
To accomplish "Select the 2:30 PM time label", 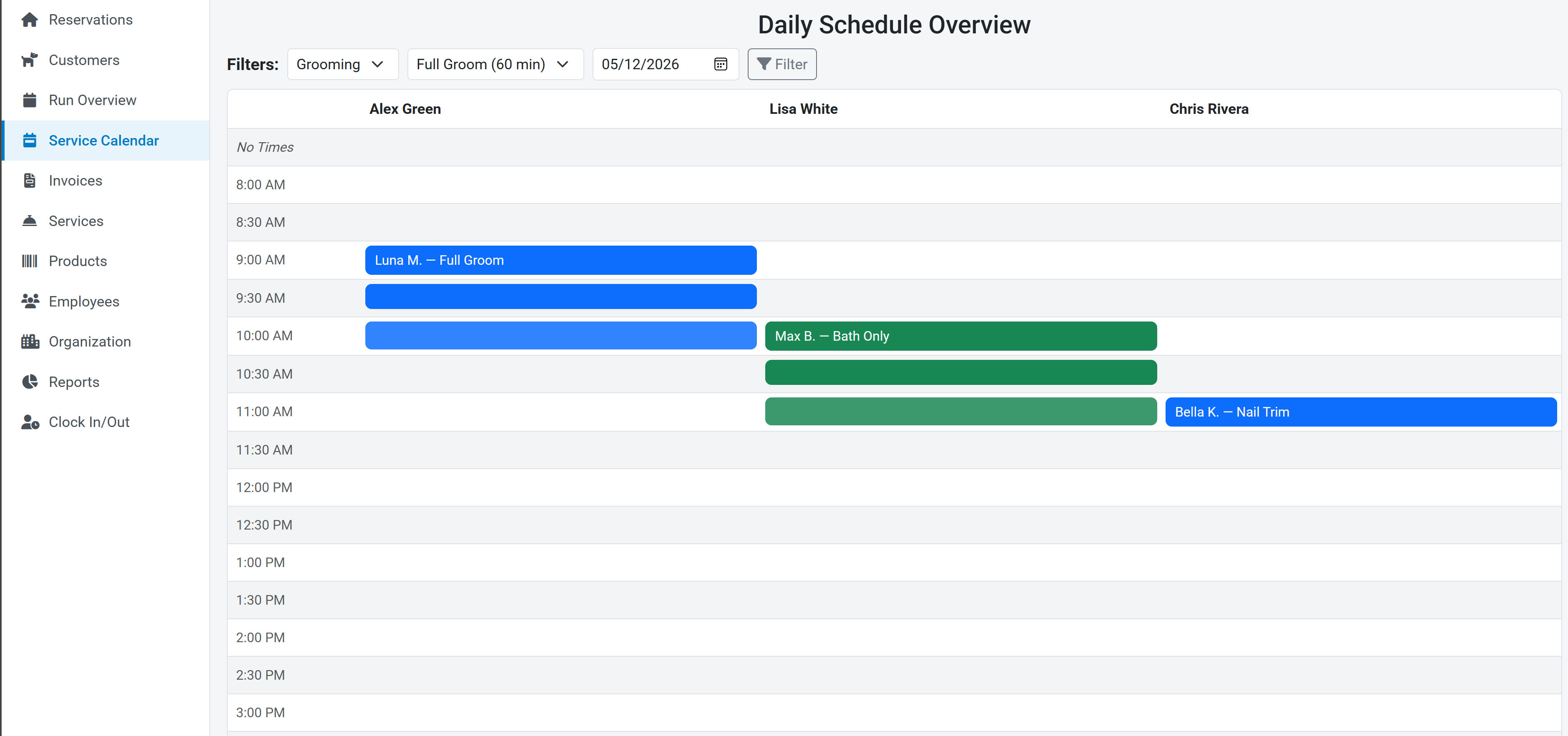I will (261, 676).
